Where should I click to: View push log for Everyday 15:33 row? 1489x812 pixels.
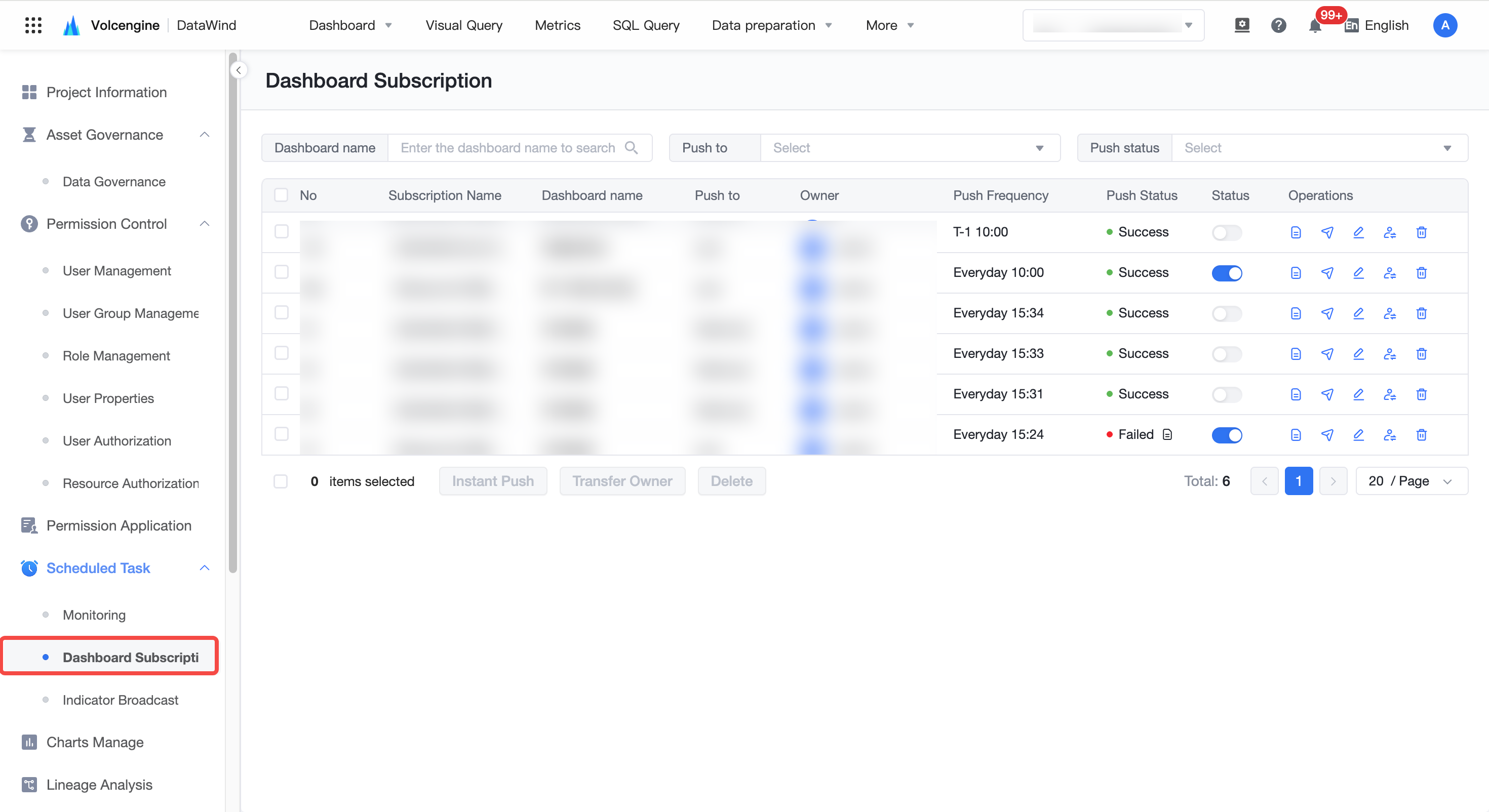1296,354
